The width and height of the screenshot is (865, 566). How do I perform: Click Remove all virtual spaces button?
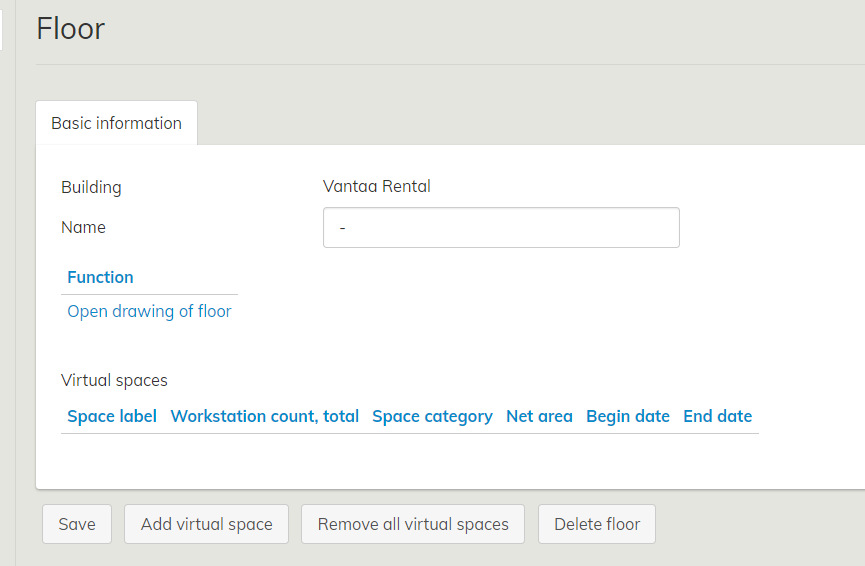[x=412, y=524]
